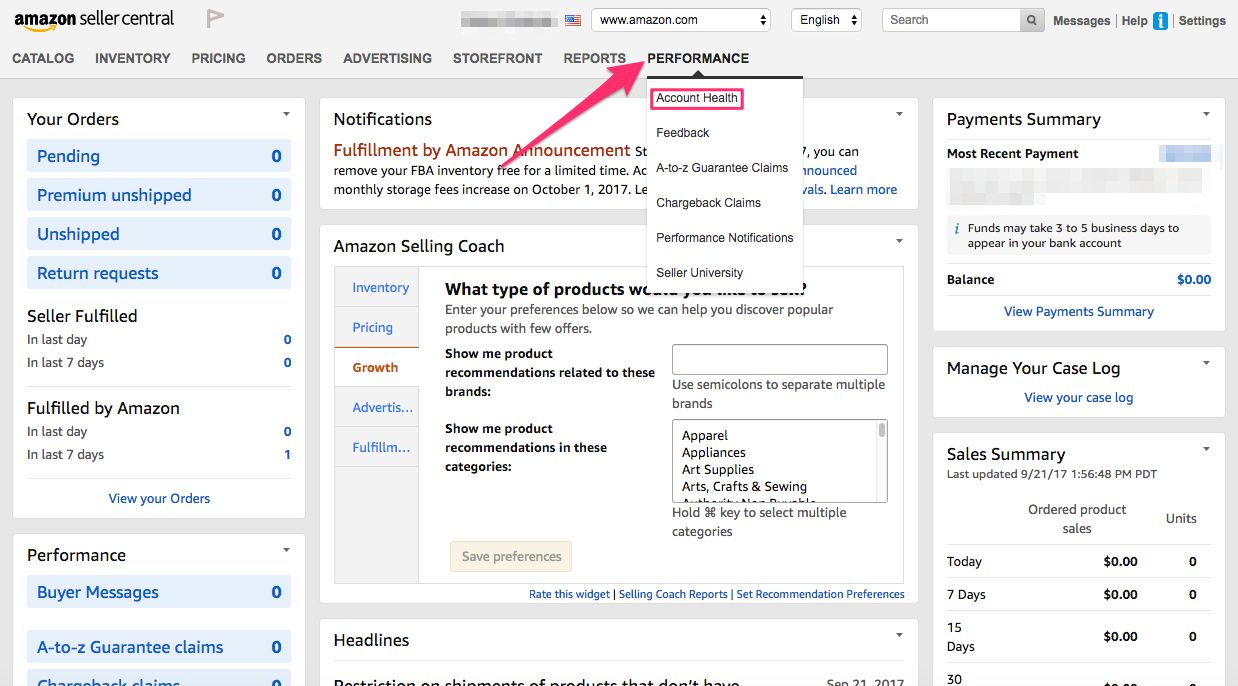Click the Save preferences button
This screenshot has height=686, width=1238.
click(511, 556)
